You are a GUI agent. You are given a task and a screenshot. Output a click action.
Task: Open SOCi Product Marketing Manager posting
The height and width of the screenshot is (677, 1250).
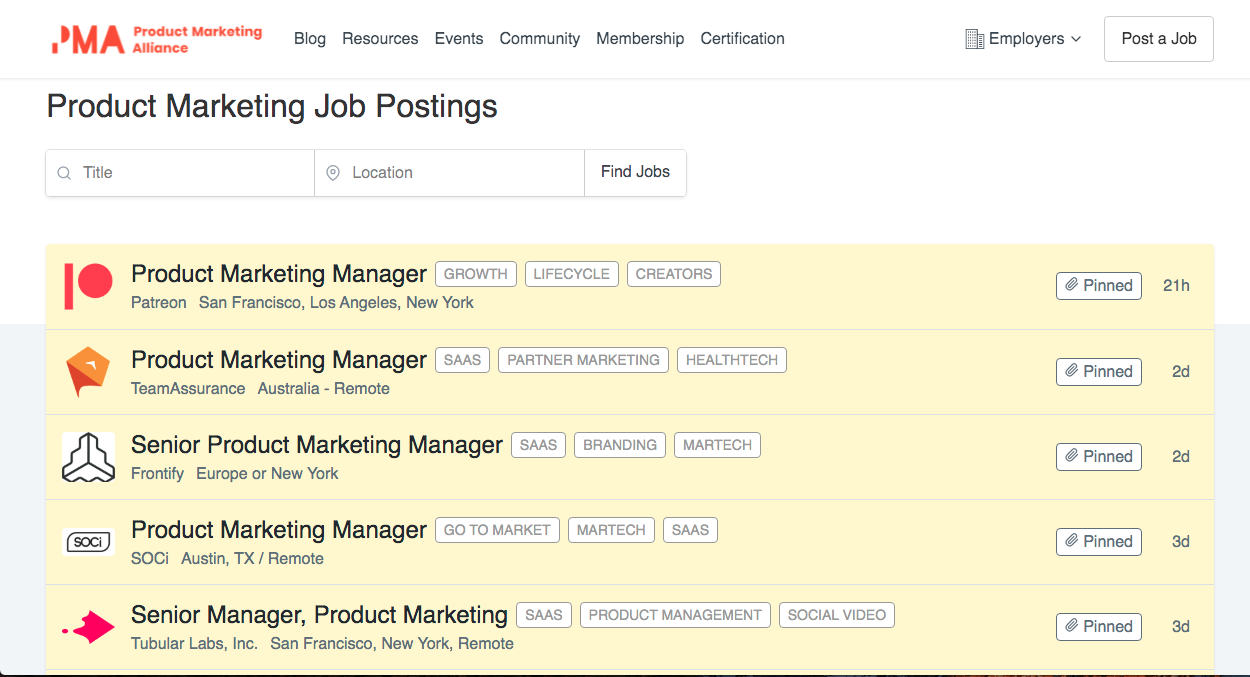click(x=279, y=530)
